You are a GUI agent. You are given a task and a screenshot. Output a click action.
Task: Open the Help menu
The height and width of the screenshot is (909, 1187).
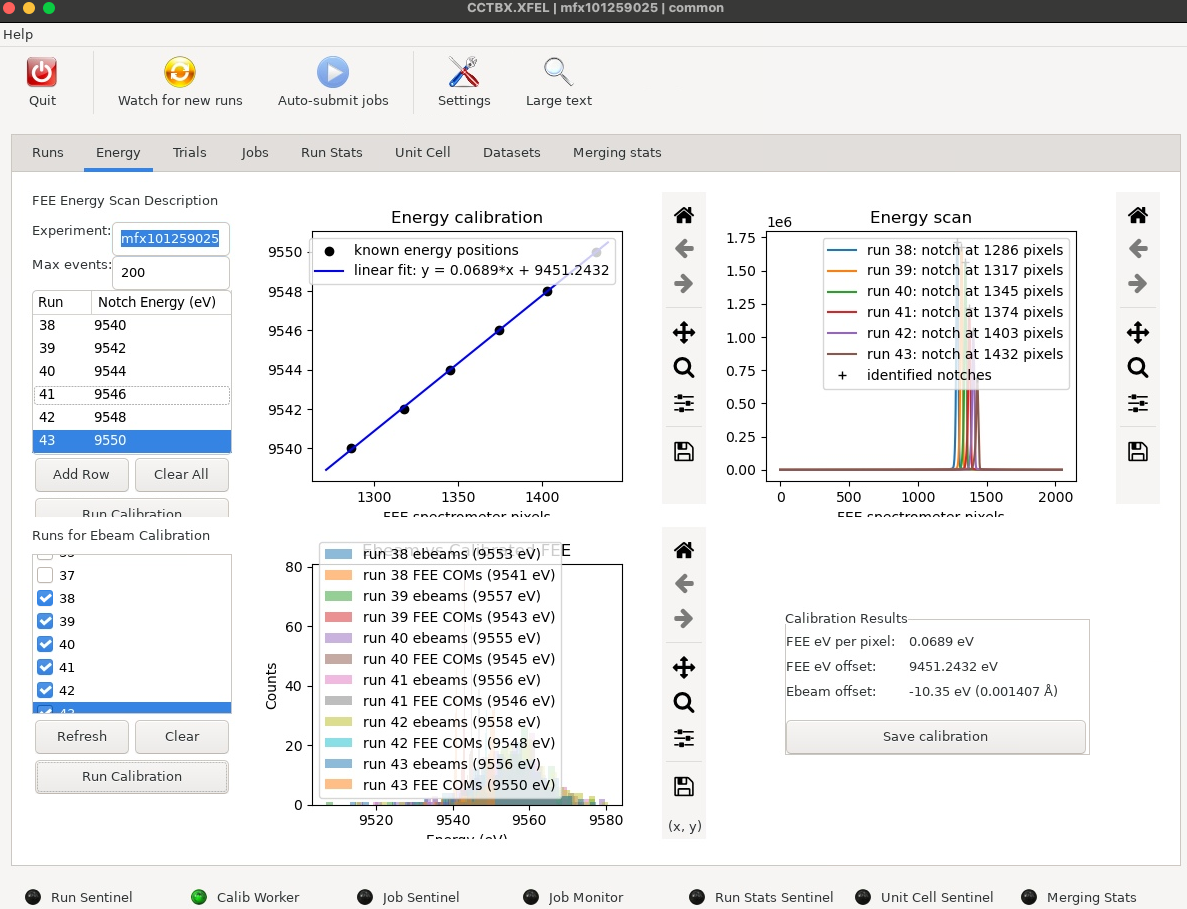coord(18,34)
